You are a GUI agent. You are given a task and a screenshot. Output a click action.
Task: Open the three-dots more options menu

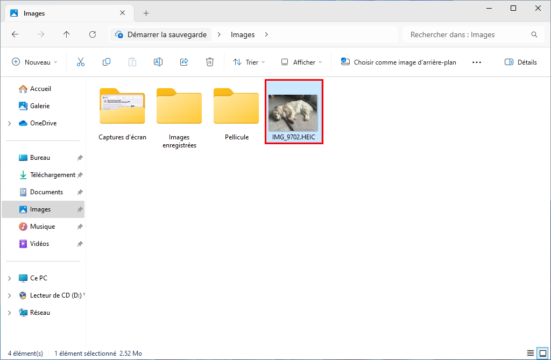click(477, 62)
